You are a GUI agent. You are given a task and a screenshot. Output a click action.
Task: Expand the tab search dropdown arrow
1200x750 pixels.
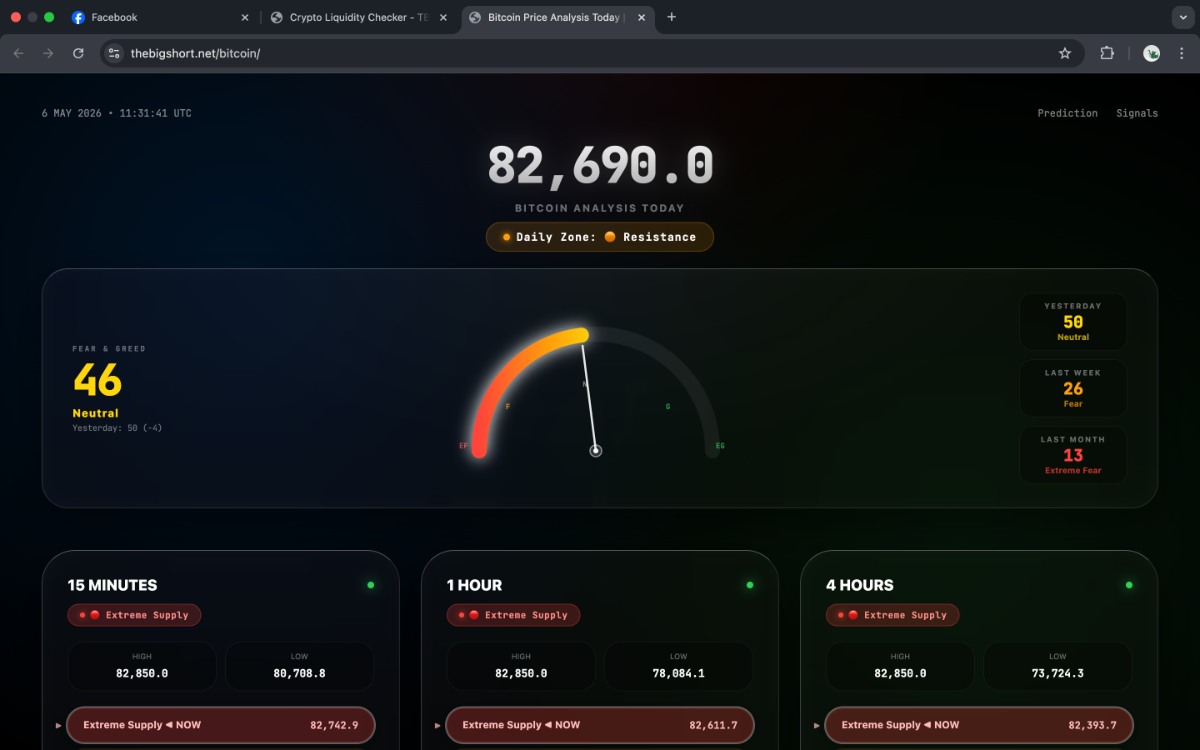[x=1181, y=17]
